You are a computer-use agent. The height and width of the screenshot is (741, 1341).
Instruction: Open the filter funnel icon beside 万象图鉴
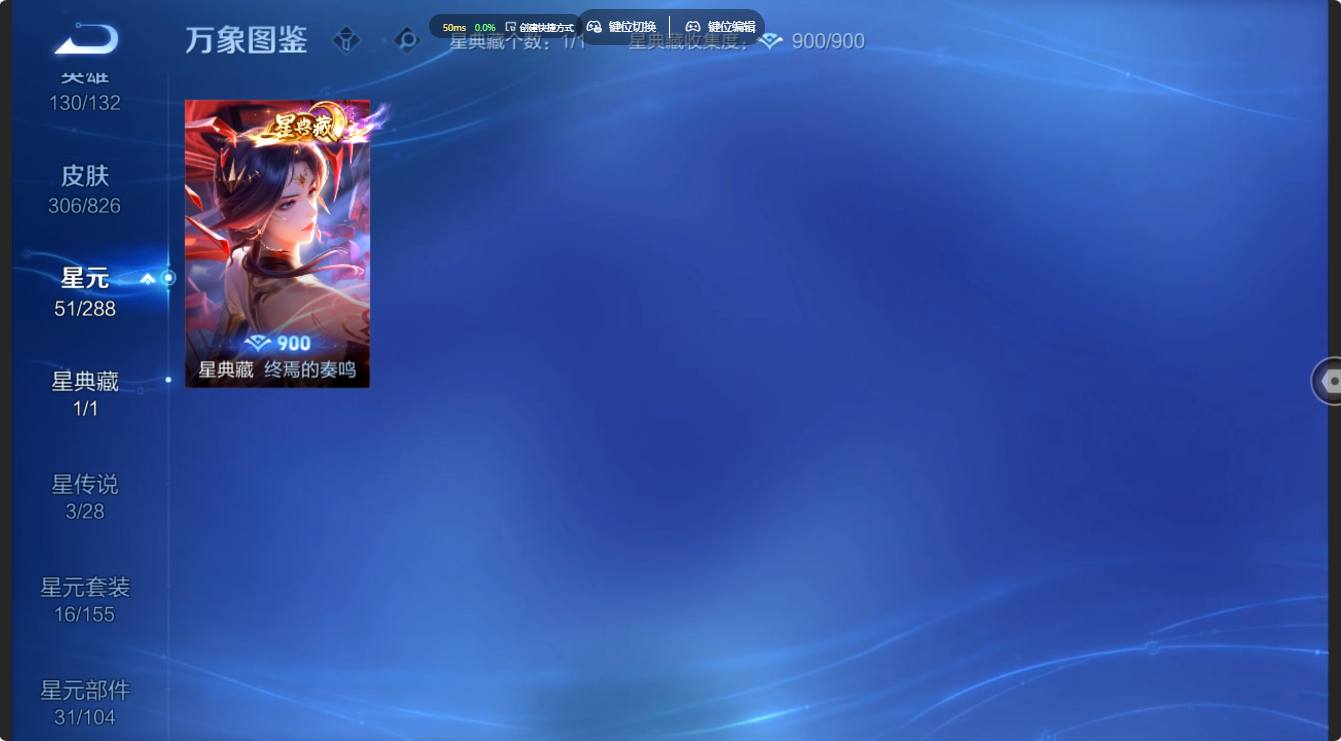coord(346,40)
